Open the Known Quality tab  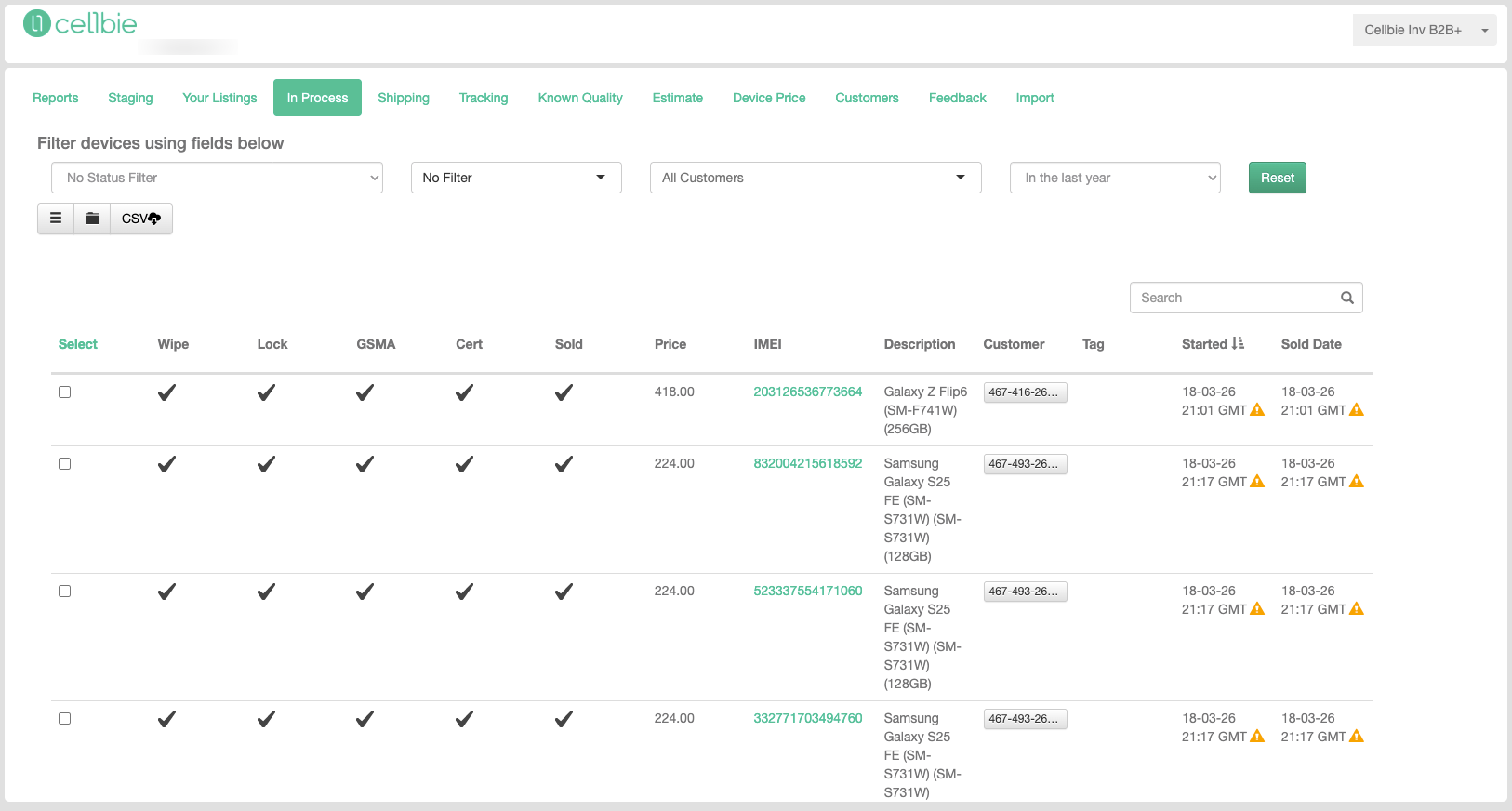pyautogui.click(x=580, y=98)
